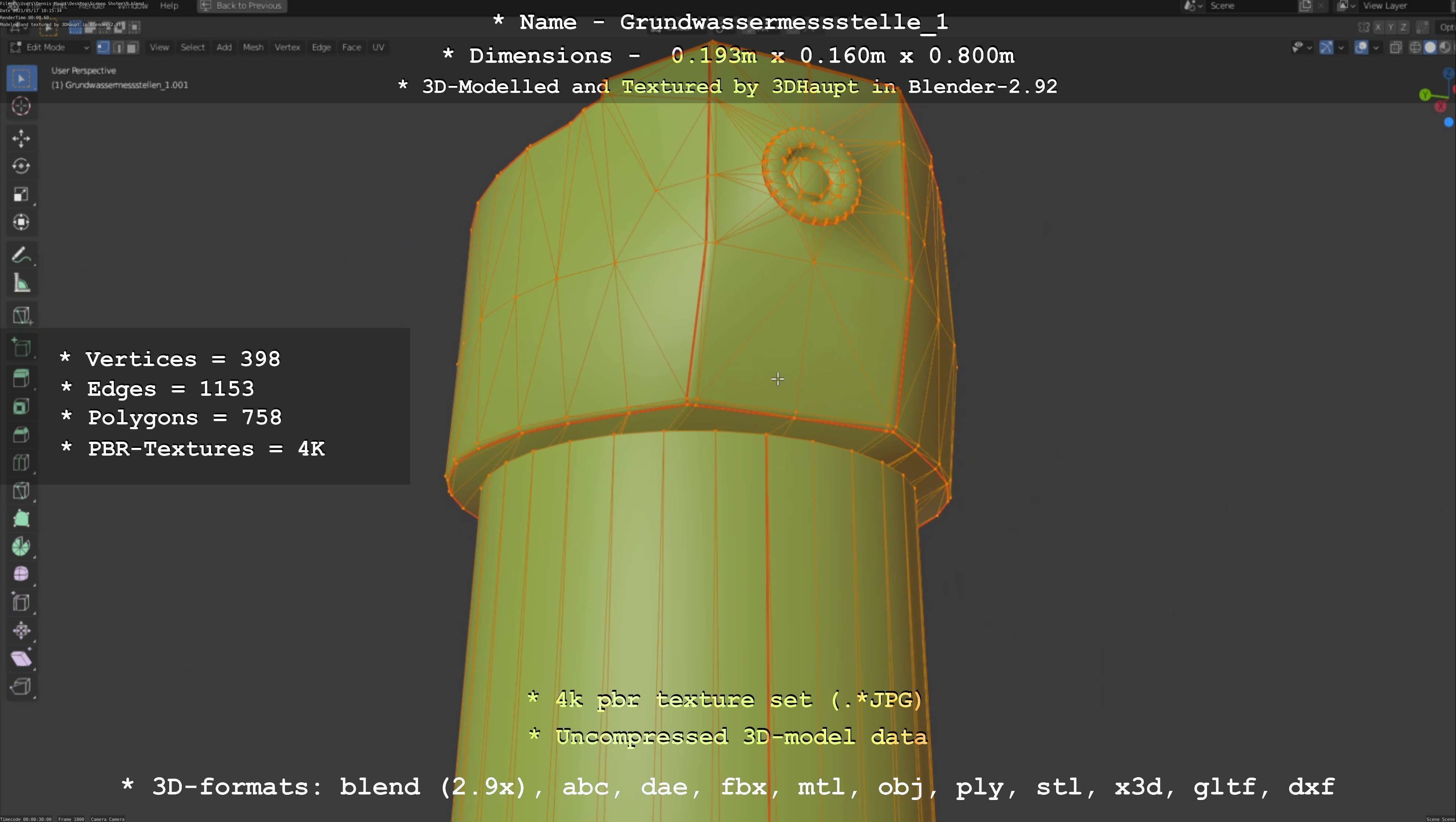Click the blue negative Z gizmo dot
Viewport: 1456px width, 822px height.
click(x=1449, y=122)
